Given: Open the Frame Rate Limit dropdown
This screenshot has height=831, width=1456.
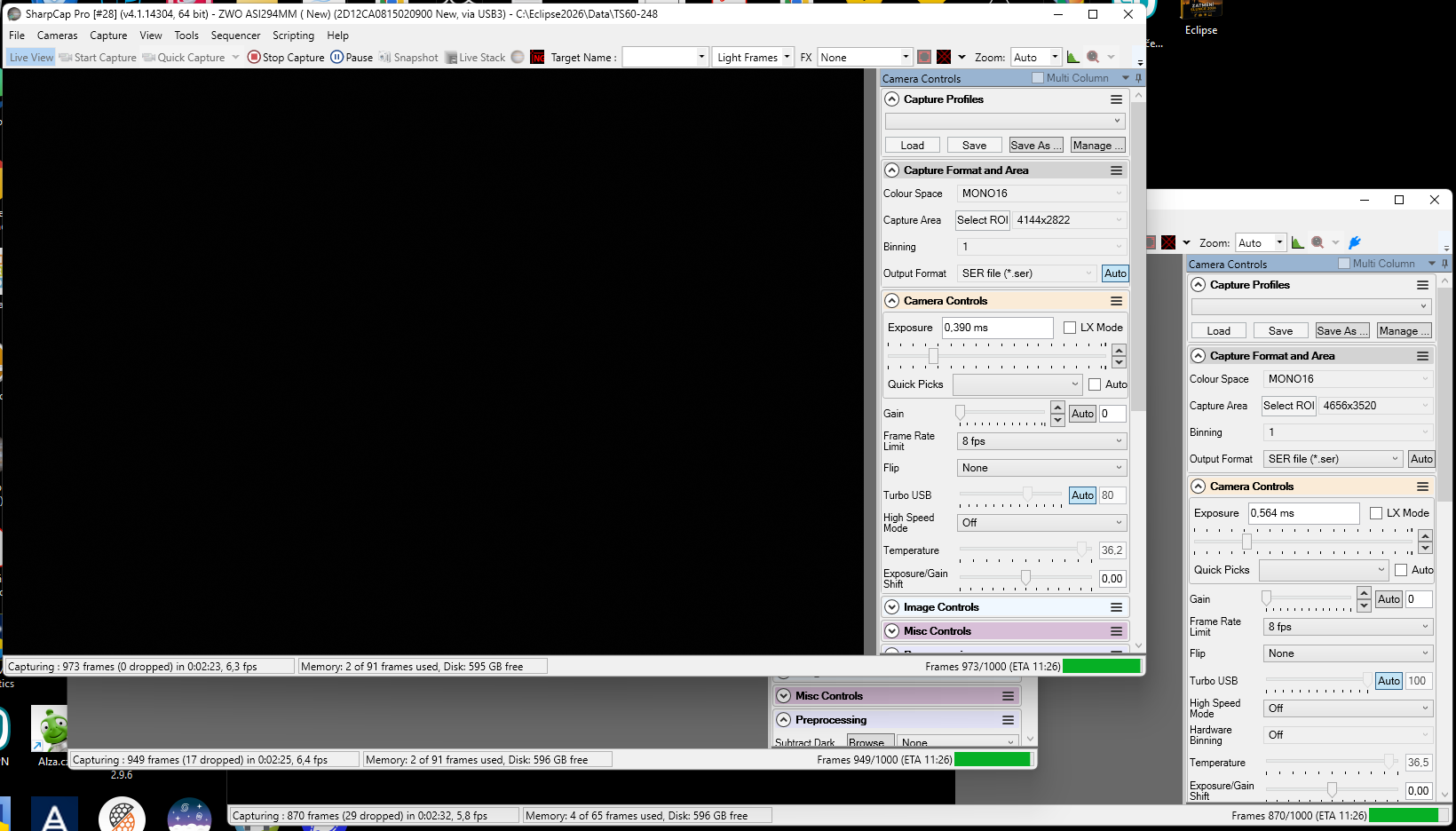Looking at the screenshot, I should 1041,441.
